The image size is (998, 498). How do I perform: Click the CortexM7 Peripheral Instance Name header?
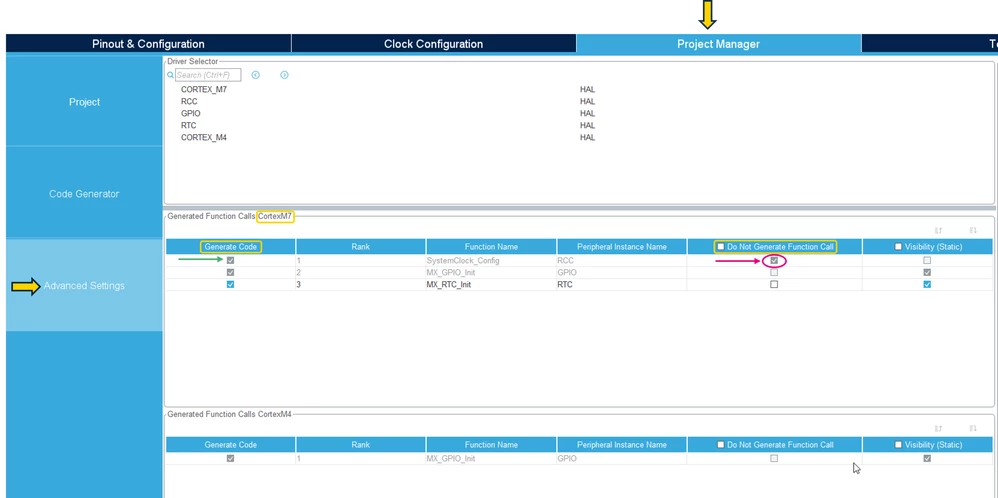622,246
